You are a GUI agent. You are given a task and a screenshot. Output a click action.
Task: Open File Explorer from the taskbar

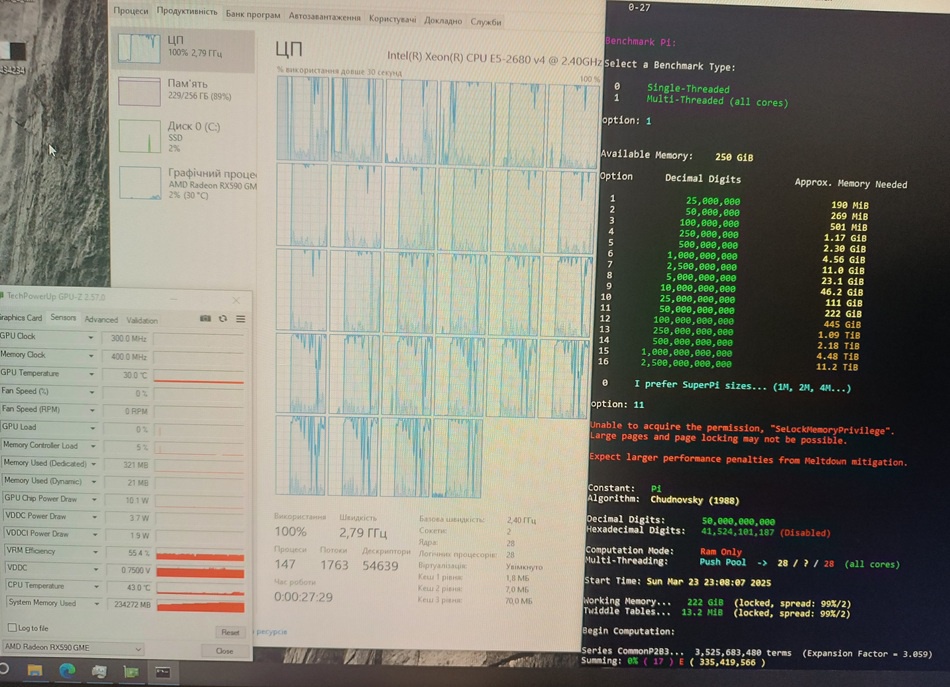(x=35, y=671)
